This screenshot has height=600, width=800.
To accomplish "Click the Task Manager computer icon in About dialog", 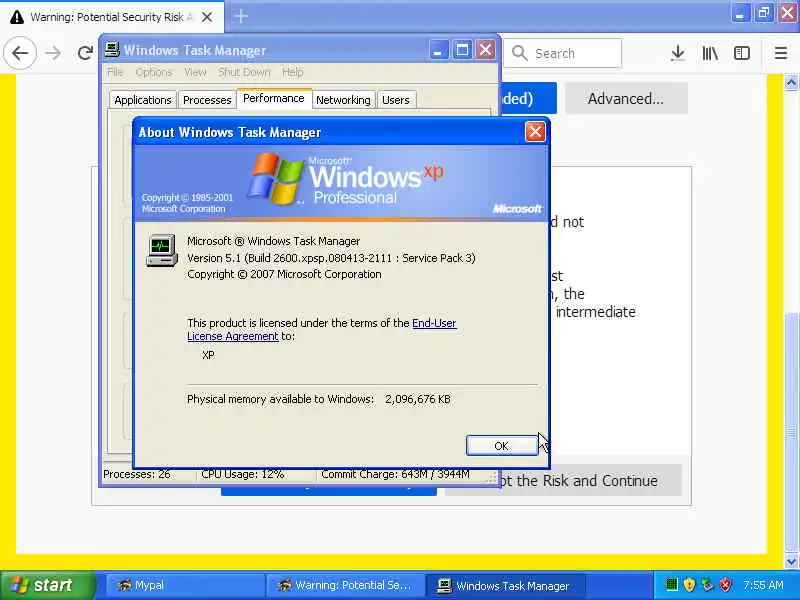I will coord(162,251).
